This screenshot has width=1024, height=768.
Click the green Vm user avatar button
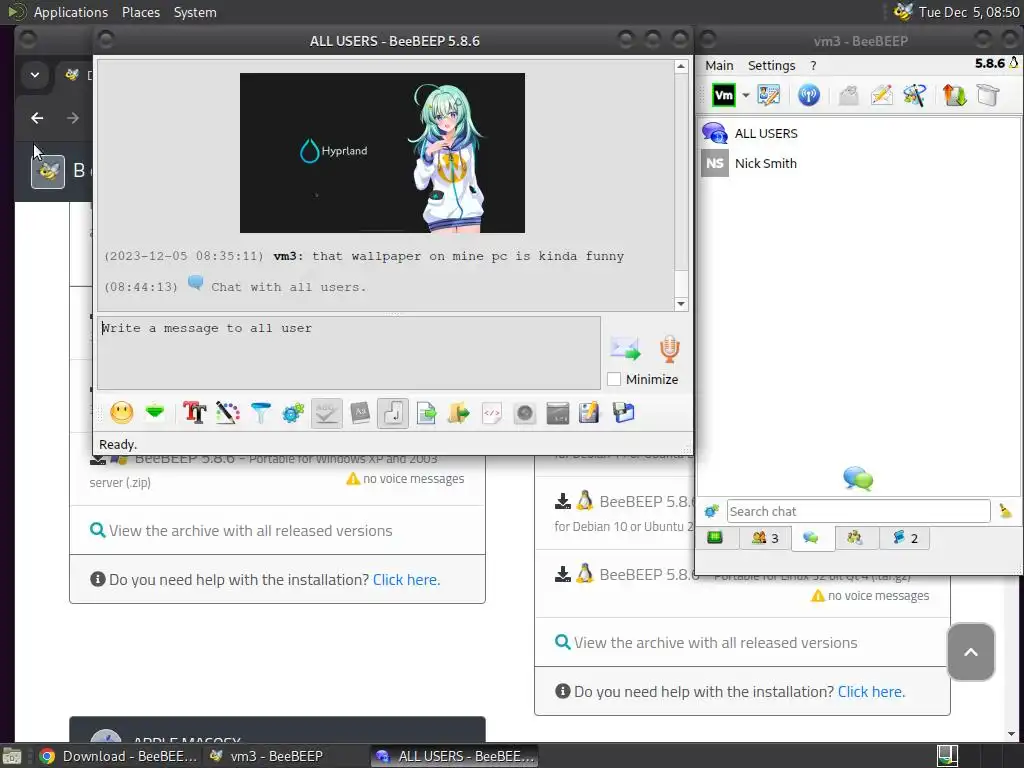(724, 95)
